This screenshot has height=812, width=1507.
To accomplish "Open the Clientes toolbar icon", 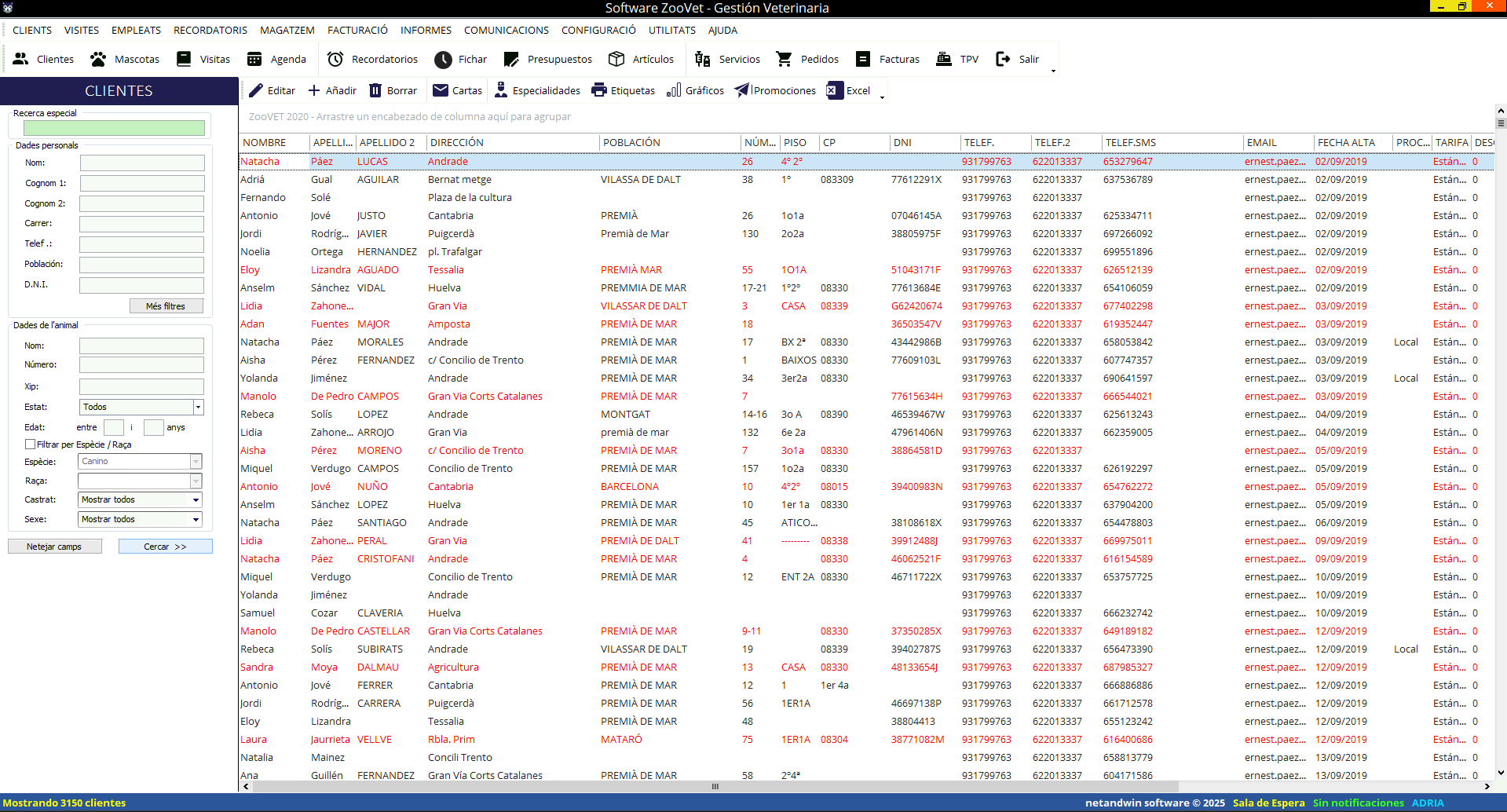I will (20, 59).
